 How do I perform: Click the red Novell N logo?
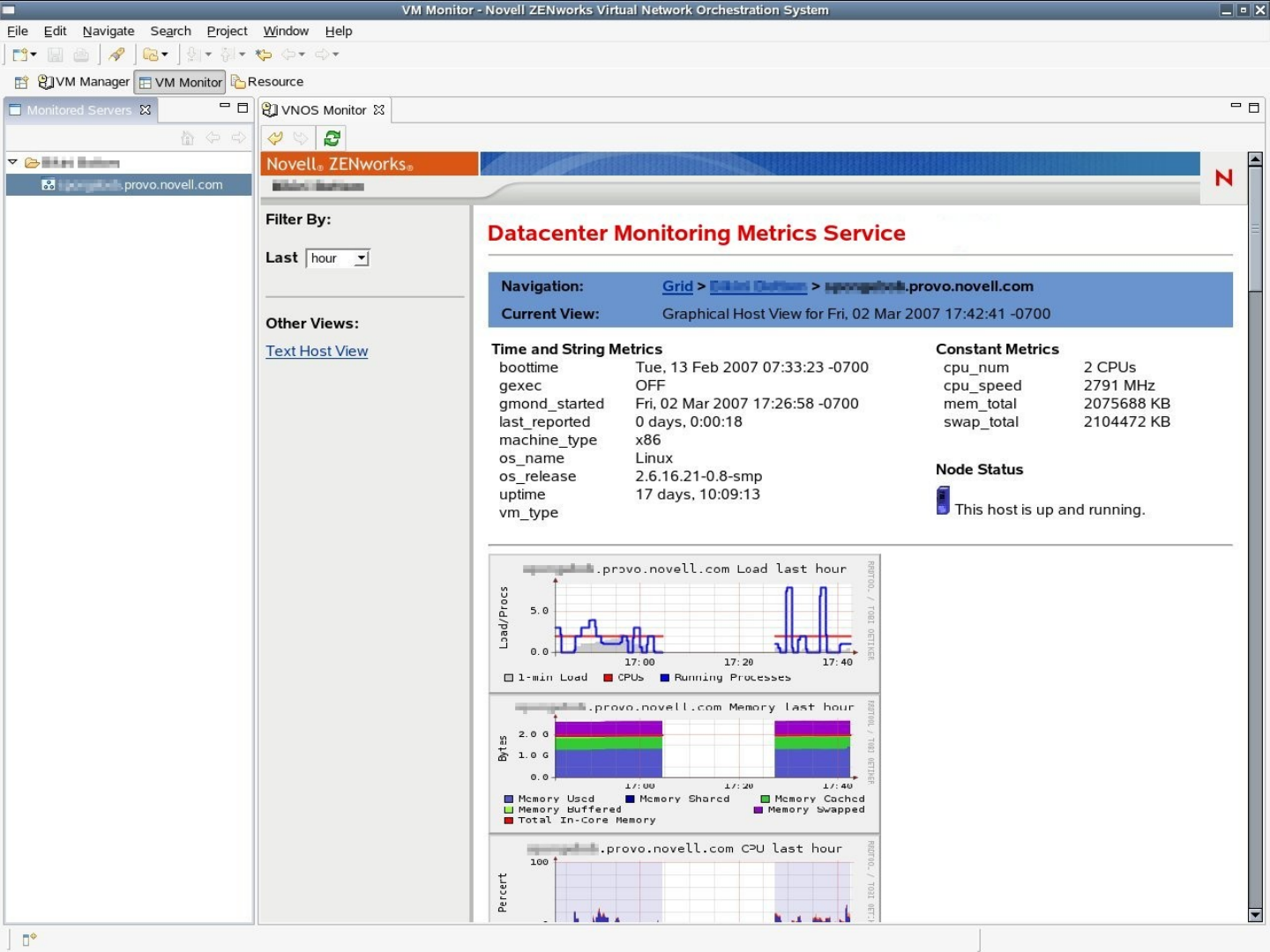[x=1223, y=177]
